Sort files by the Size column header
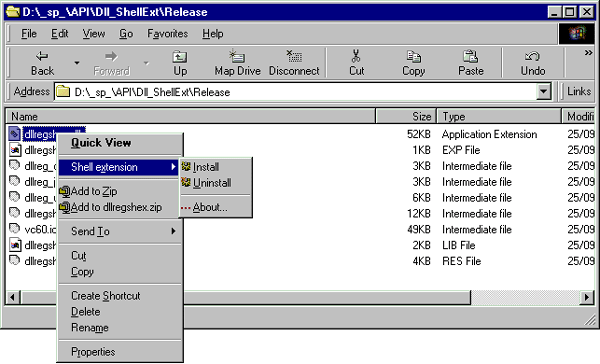The width and height of the screenshot is (600, 364). point(406,116)
